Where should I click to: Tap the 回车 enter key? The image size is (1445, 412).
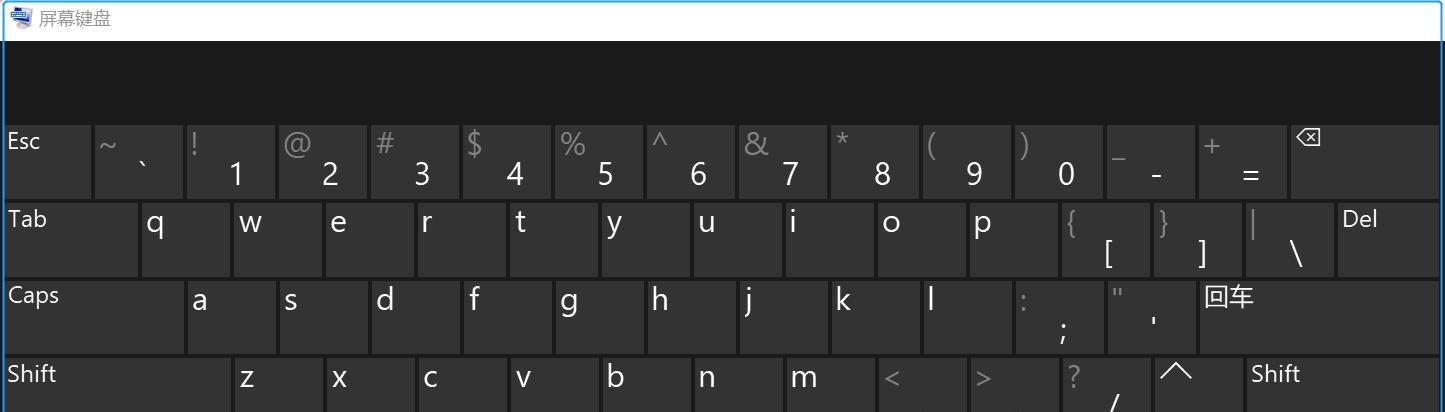(x=1320, y=317)
